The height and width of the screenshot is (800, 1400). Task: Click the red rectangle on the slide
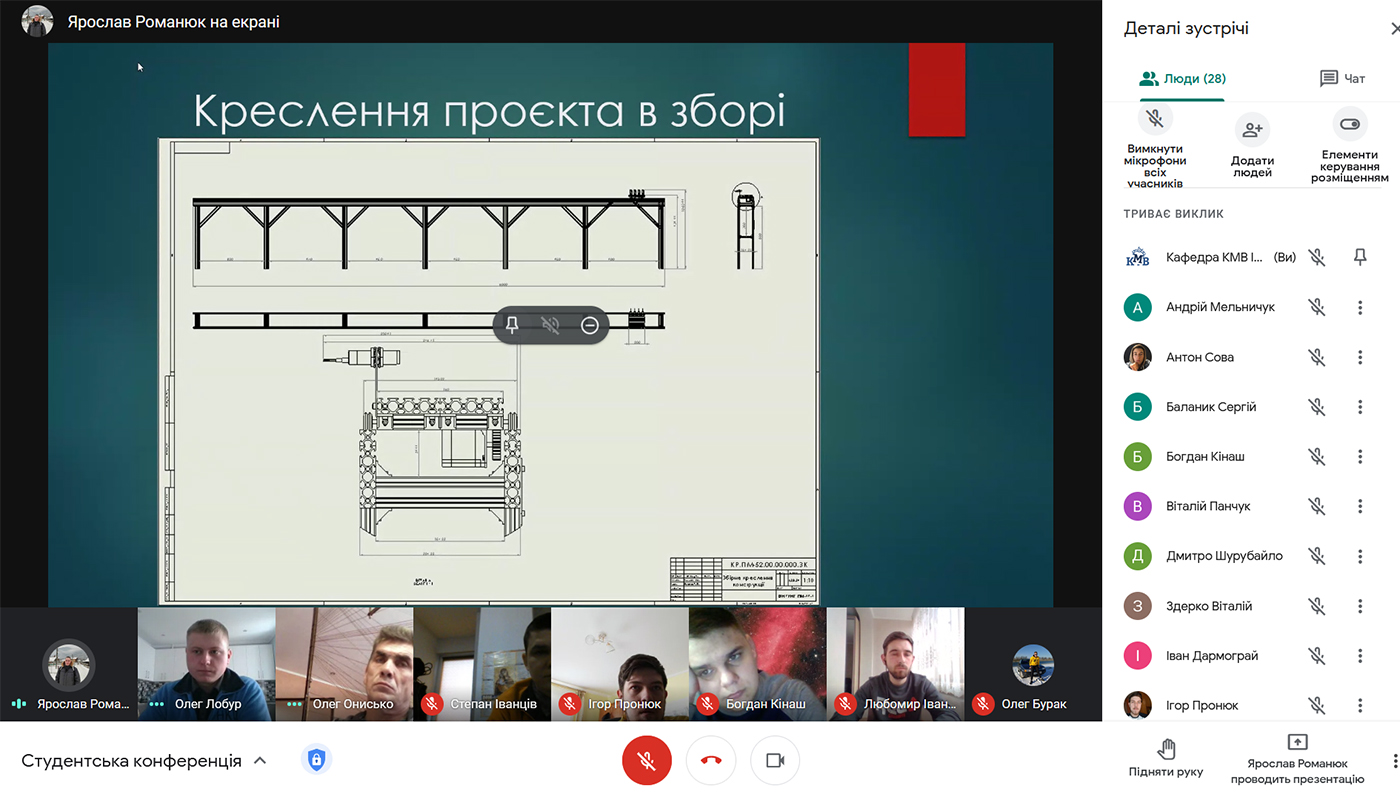click(x=936, y=90)
